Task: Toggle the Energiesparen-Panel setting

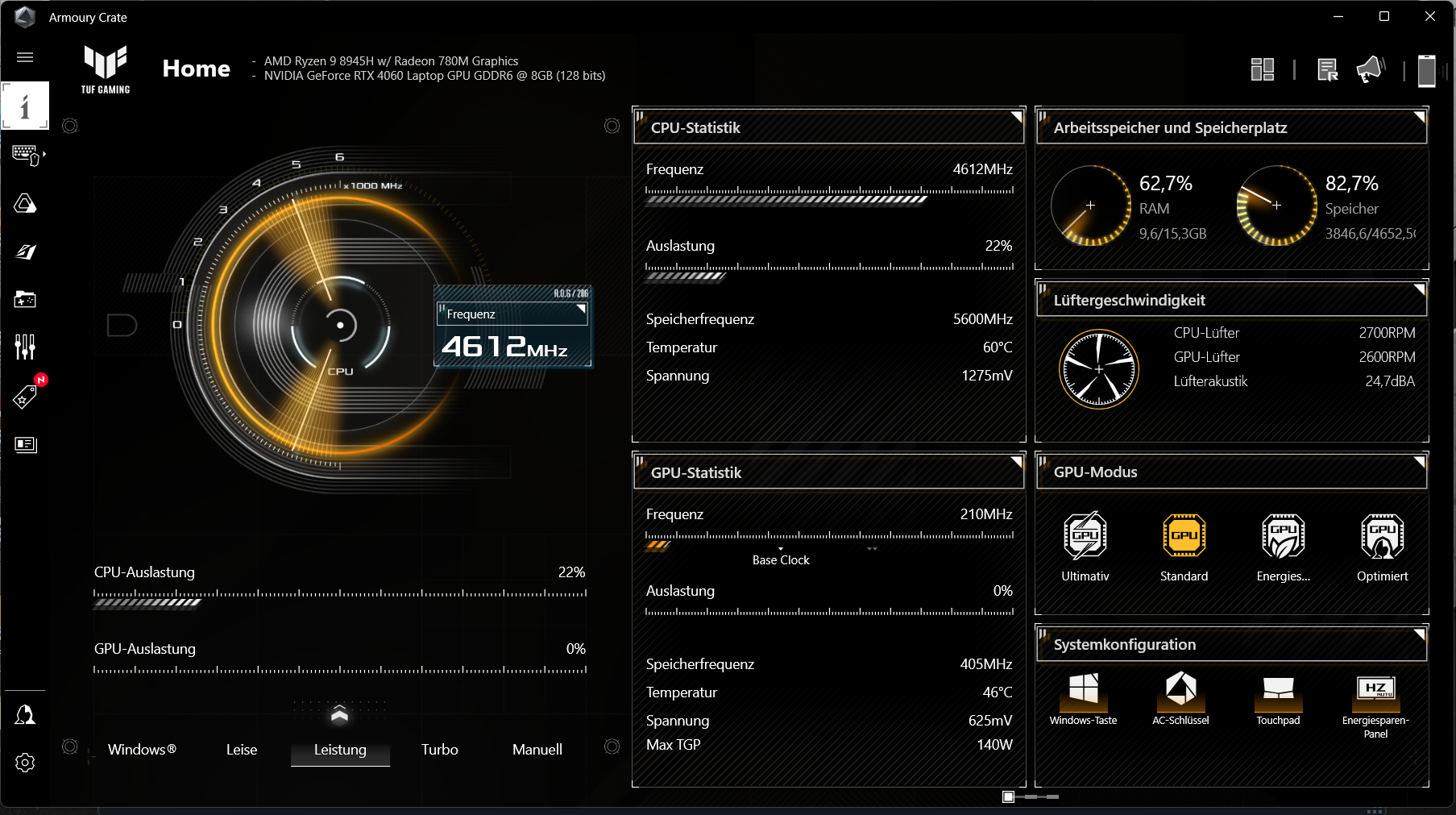Action: click(x=1376, y=706)
